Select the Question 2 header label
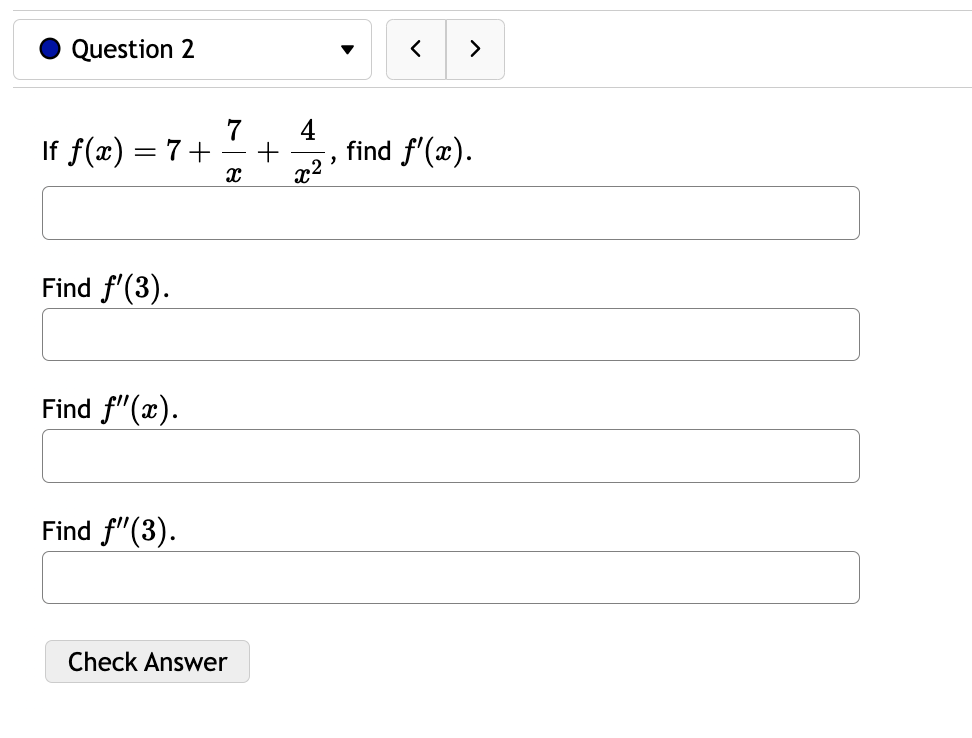 click(132, 48)
